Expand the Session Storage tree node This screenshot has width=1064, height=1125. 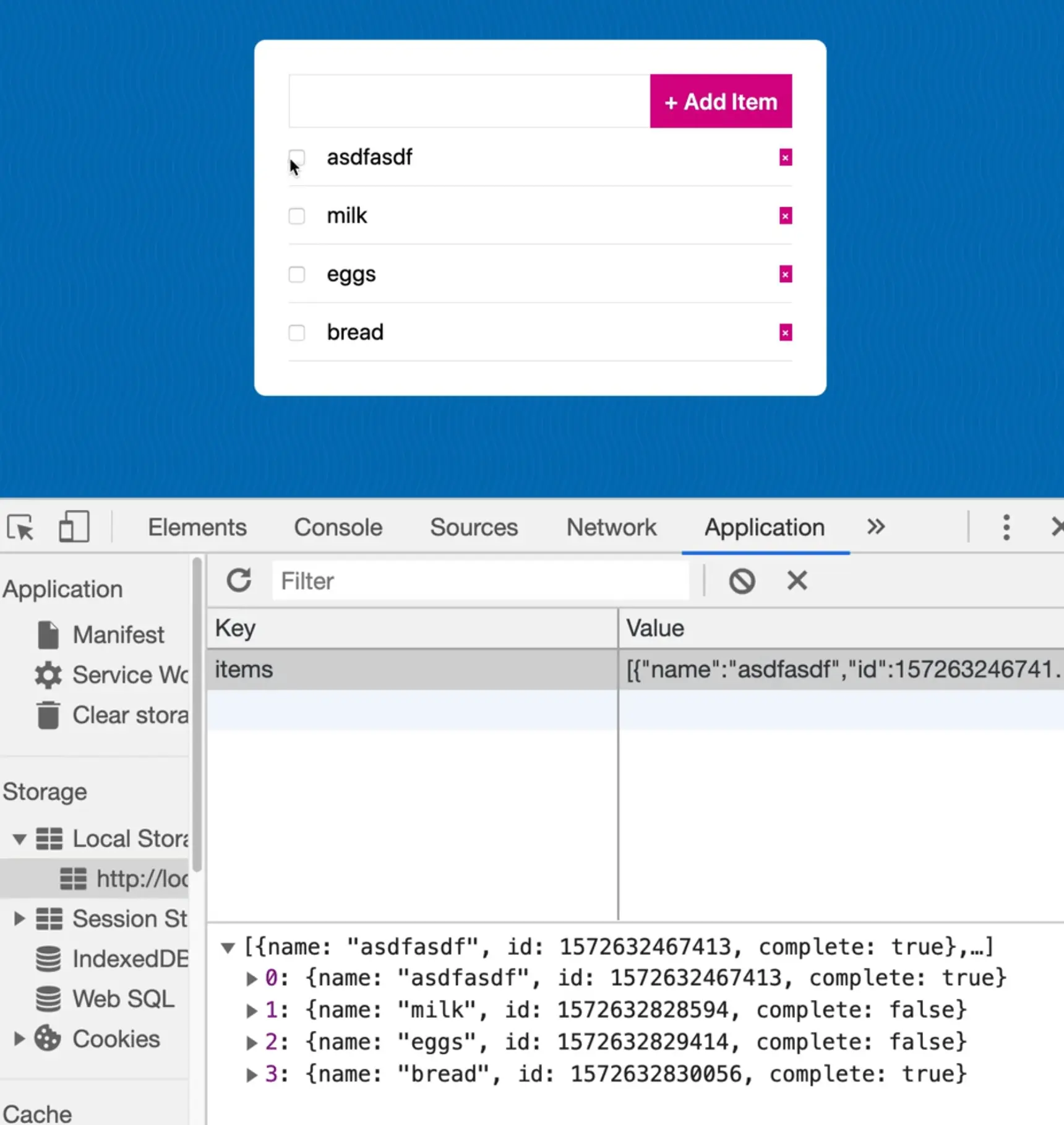point(19,918)
